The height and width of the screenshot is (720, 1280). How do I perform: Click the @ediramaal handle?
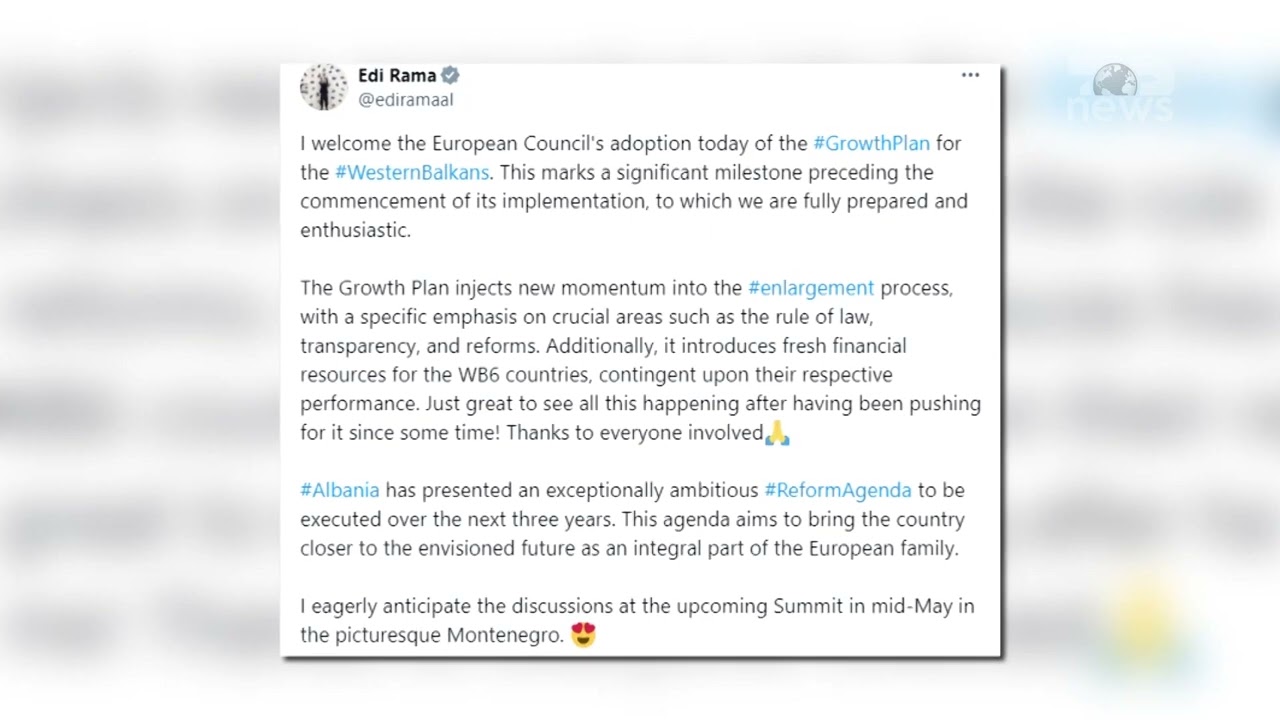pyautogui.click(x=405, y=99)
